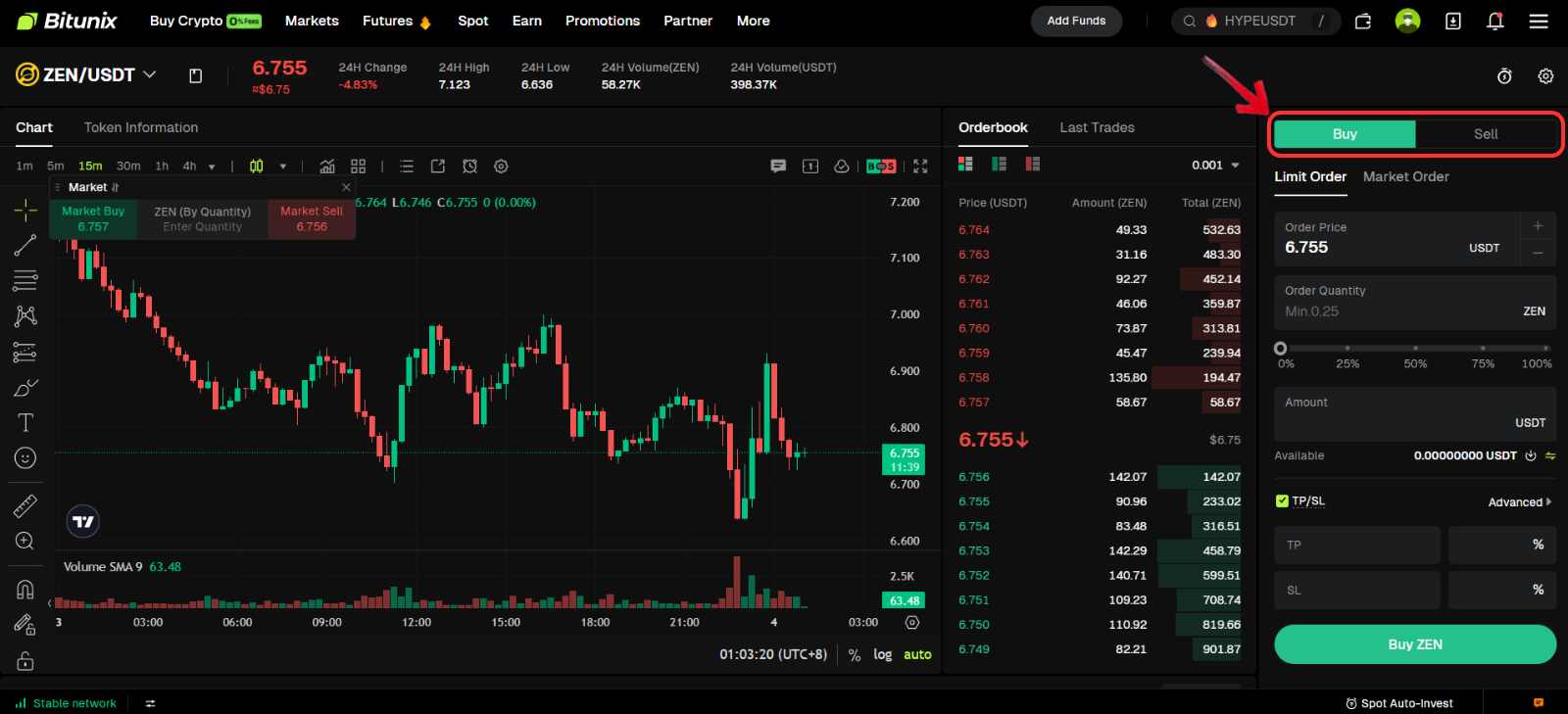Expand the Advanced TP/SL options
1568x714 pixels.
[1520, 502]
